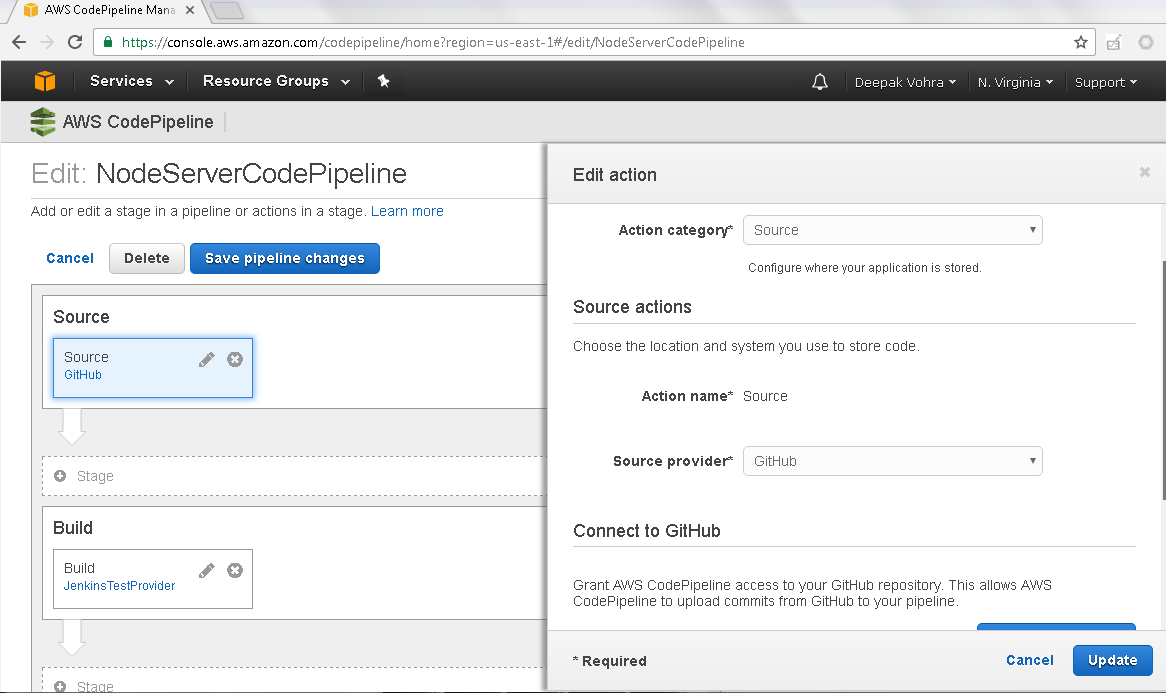Click the Delete pipeline button
The image size is (1166, 693).
(x=146, y=258)
